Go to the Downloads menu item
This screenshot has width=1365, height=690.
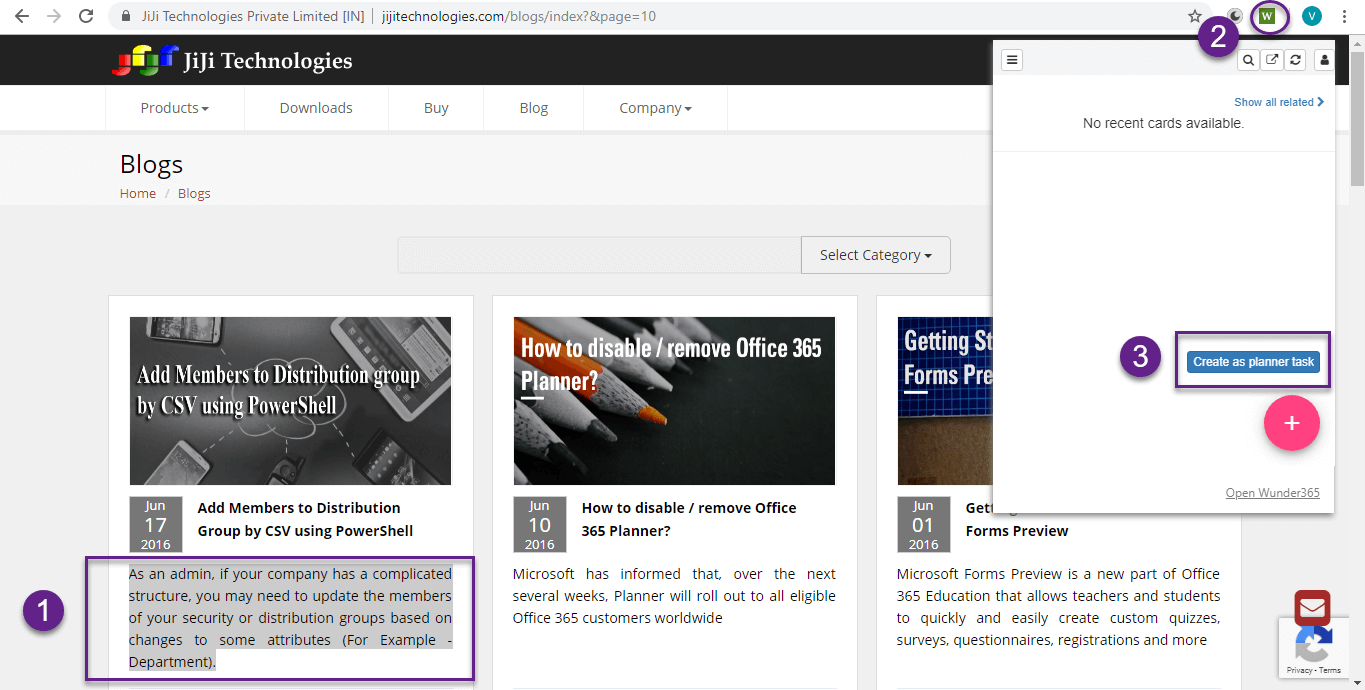(x=316, y=108)
